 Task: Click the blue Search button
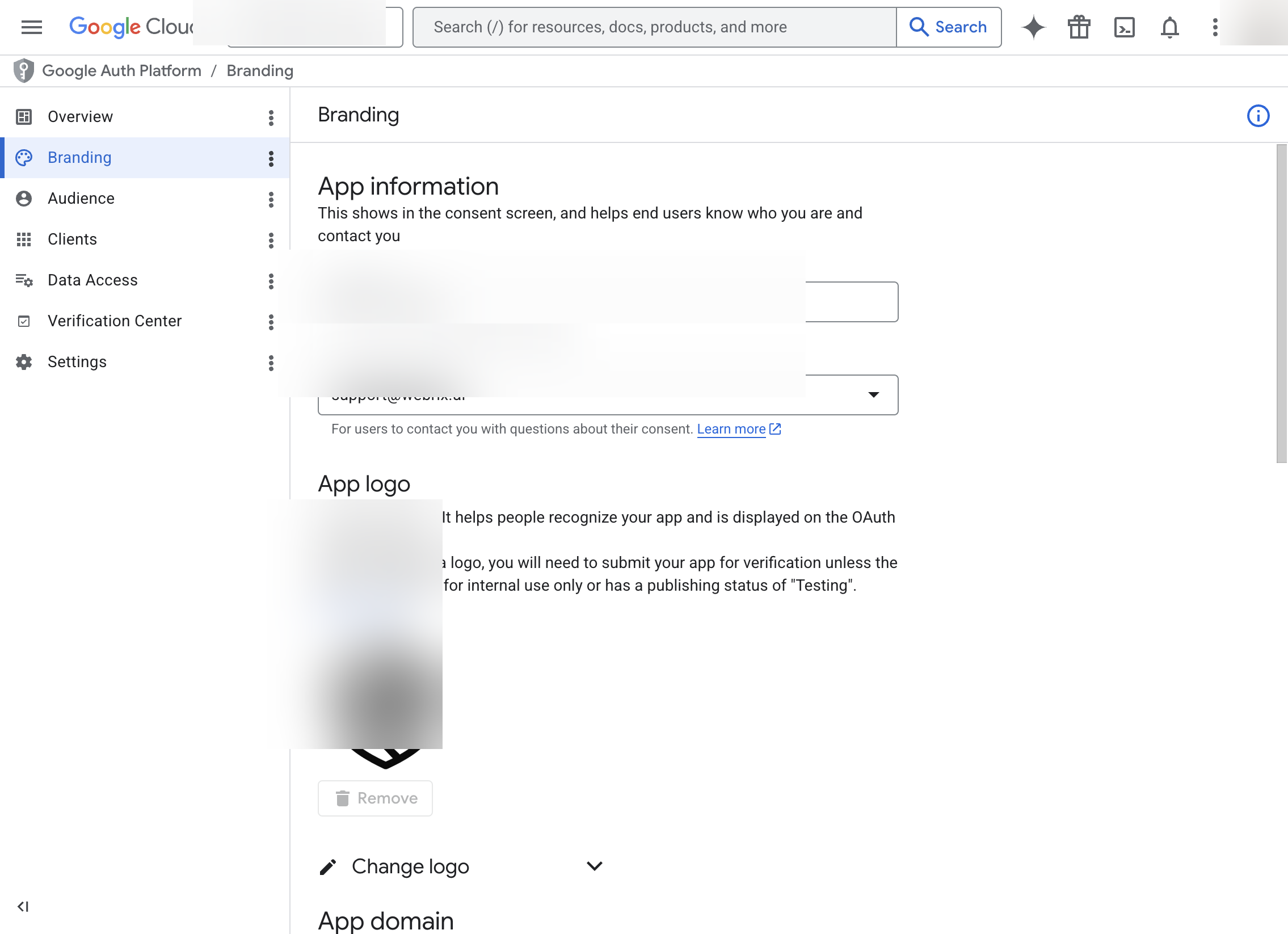948,27
